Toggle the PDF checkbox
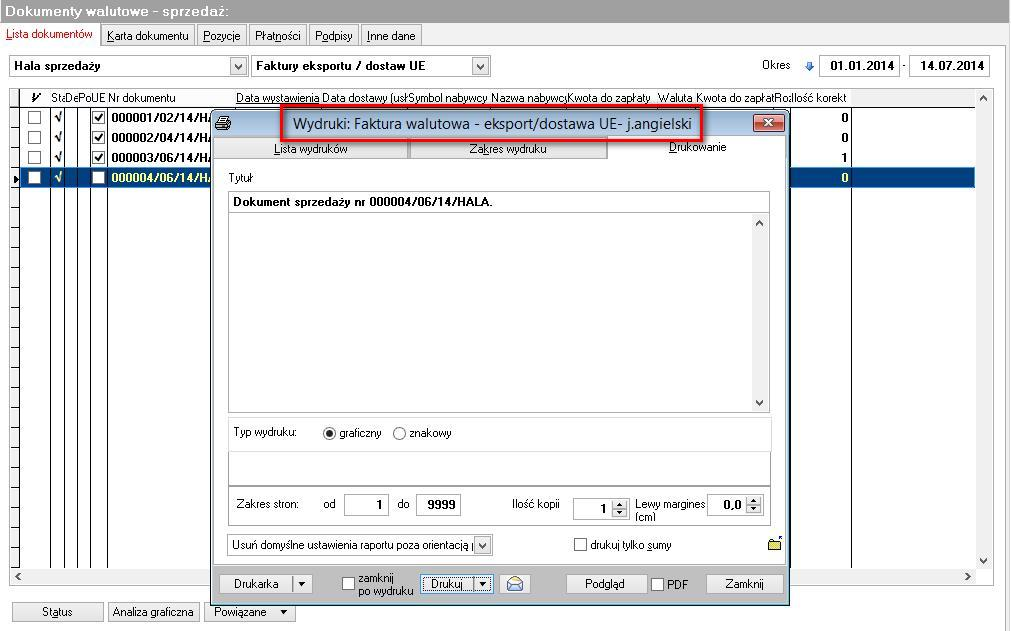Viewport: 1011px width, 631px height. point(657,585)
